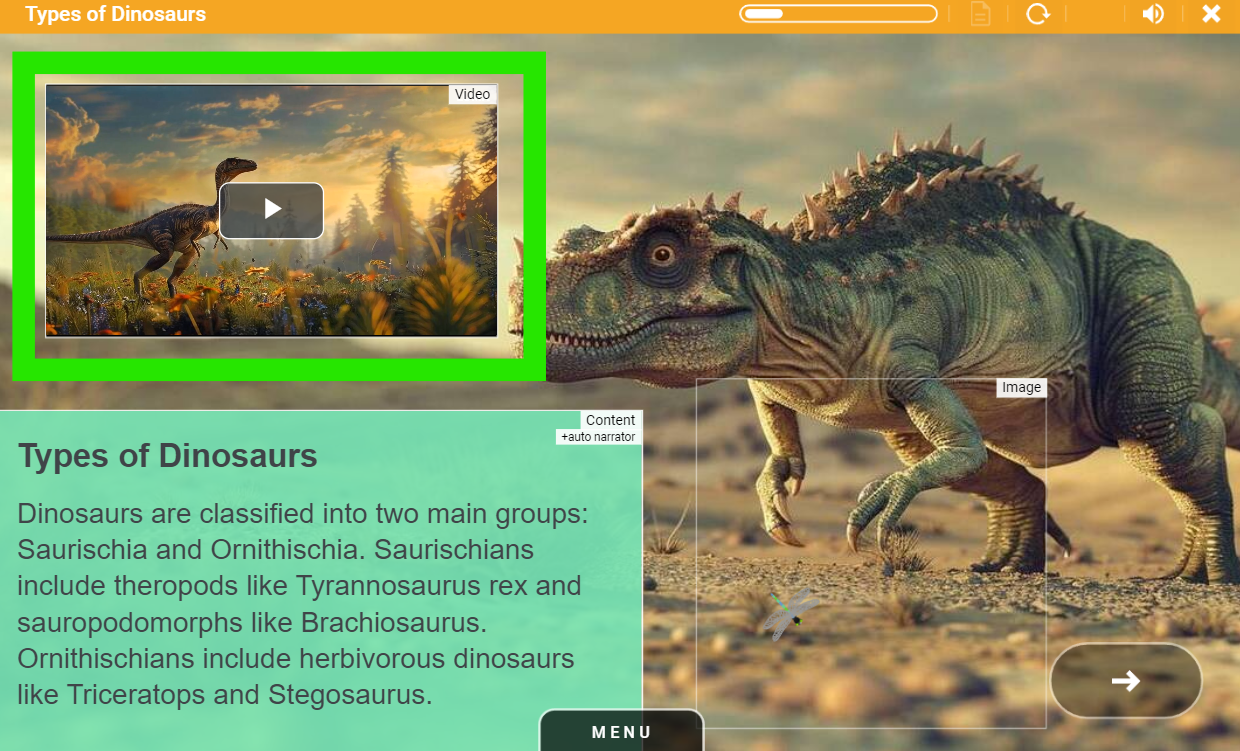This screenshot has width=1240, height=751.
Task: Click the "Content" label tag
Action: (610, 420)
